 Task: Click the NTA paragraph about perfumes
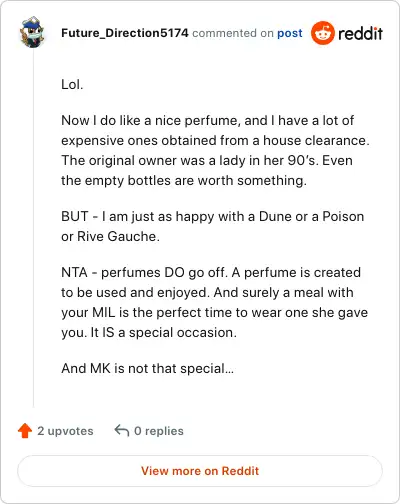[214, 302]
